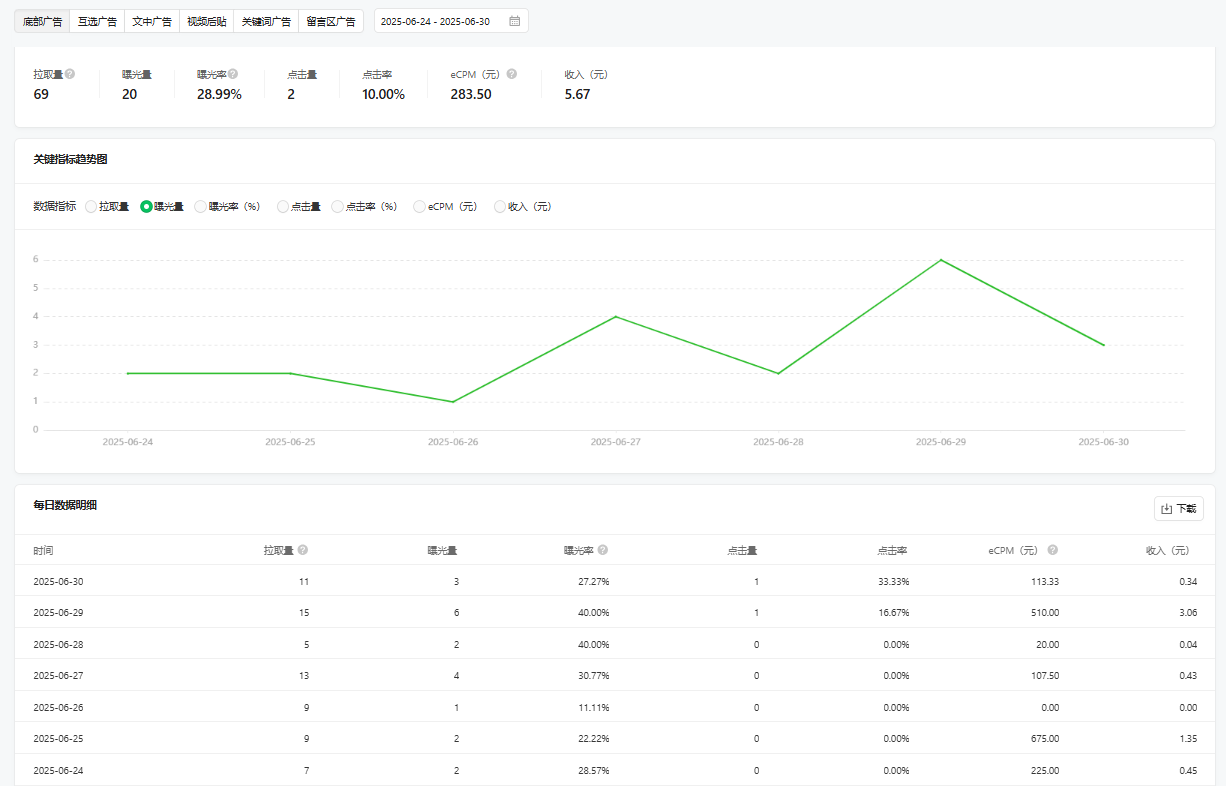This screenshot has height=786, width=1226.
Task: Click the 下载 download button
Action: 1178,508
